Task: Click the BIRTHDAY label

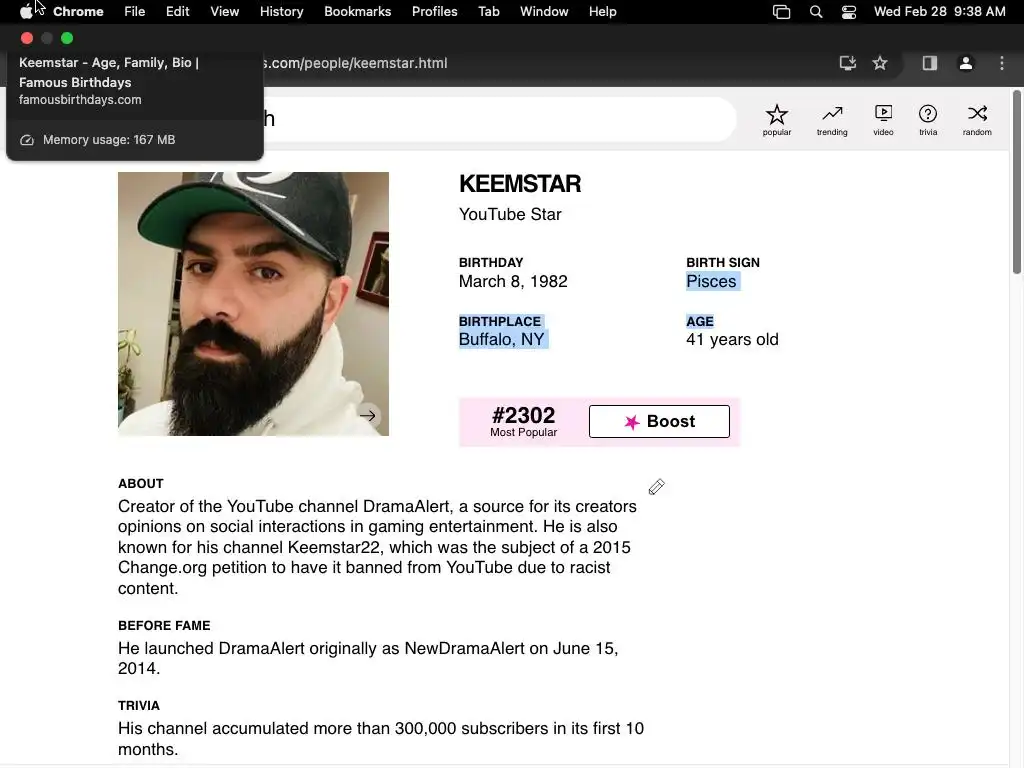Action: 490,263
